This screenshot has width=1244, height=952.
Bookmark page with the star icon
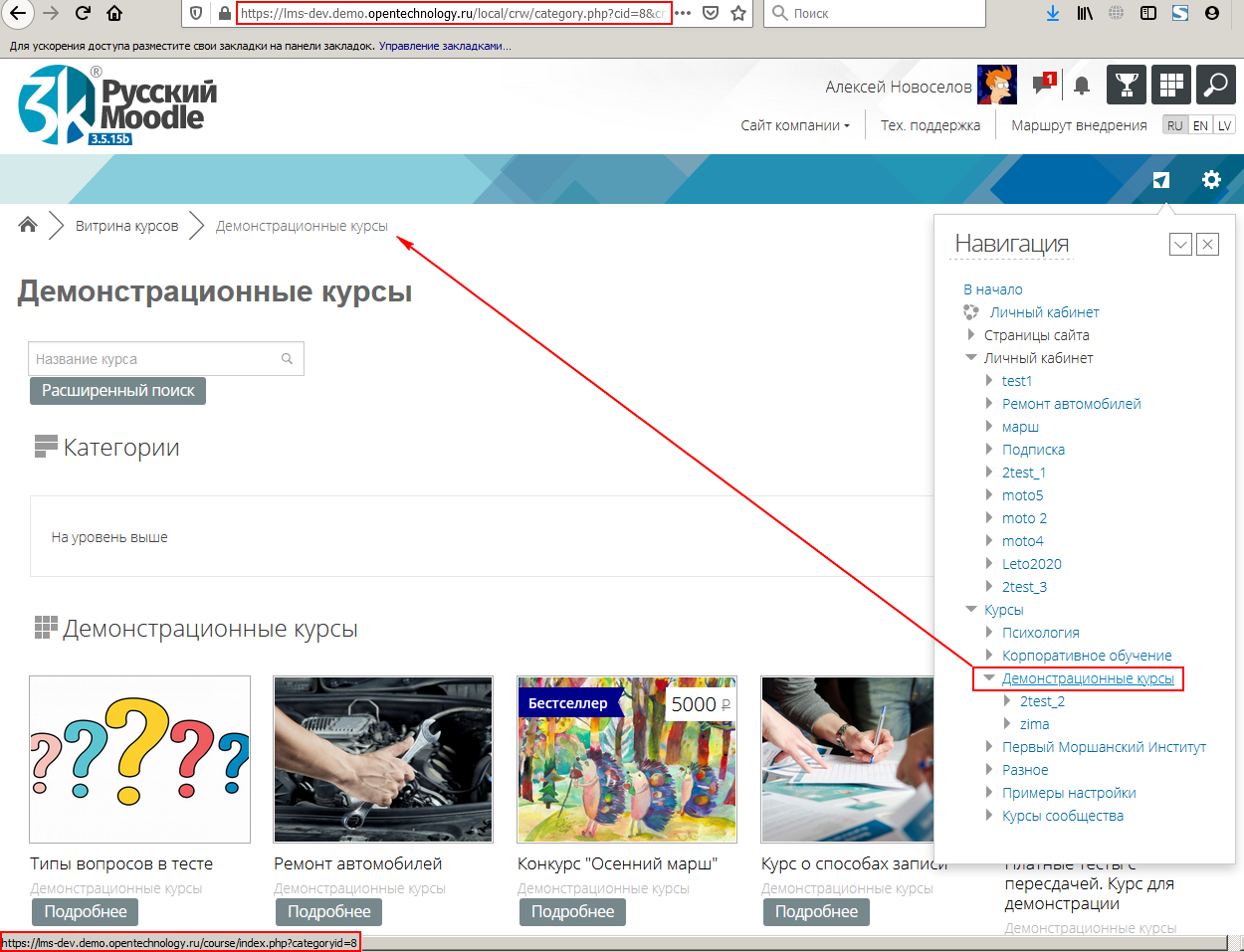coord(738,13)
